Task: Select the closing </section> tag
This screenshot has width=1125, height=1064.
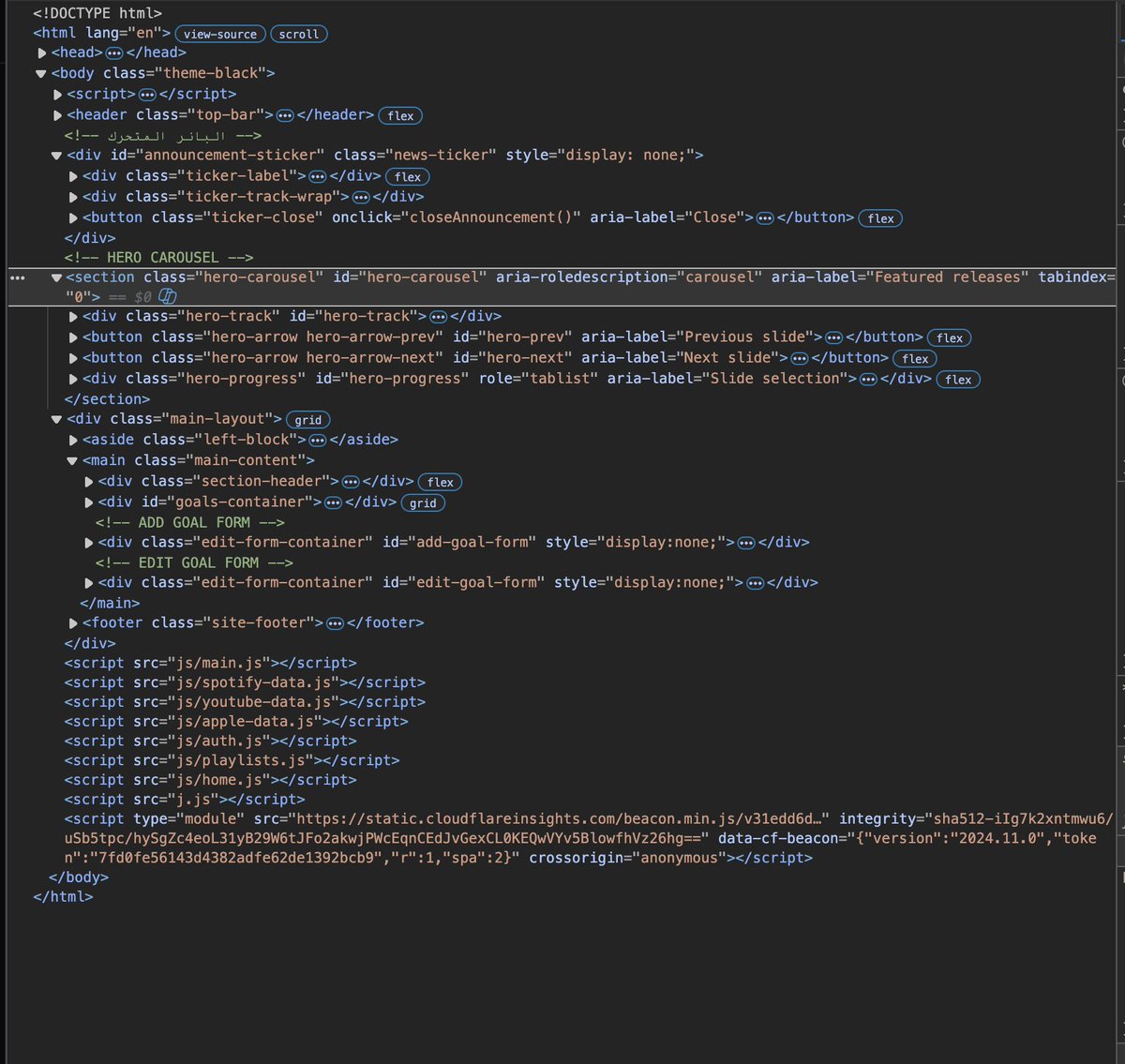Action: click(x=107, y=399)
